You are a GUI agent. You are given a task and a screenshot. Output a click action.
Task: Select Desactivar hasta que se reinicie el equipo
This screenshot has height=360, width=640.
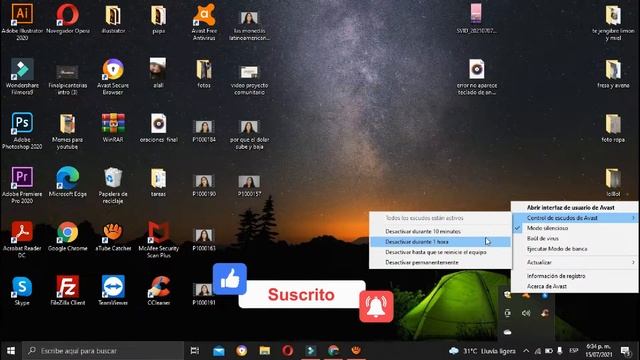click(x=440, y=252)
